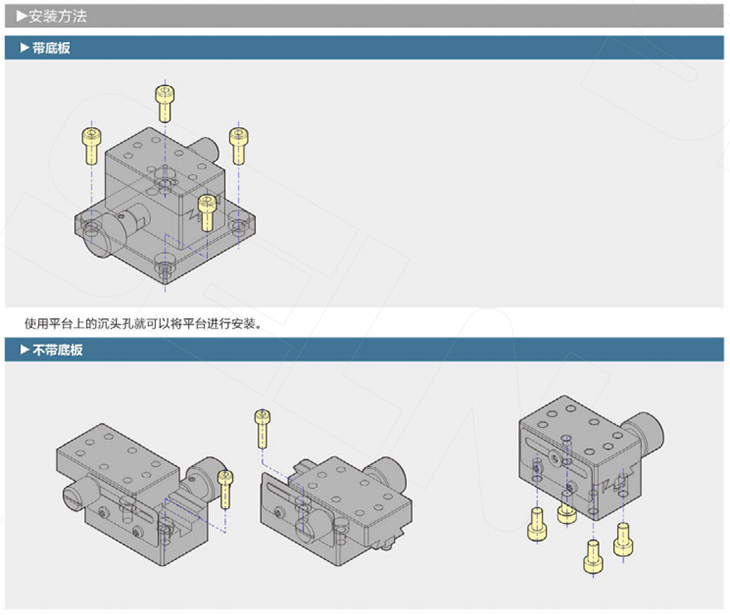
Task: Click the caption text about 沉头孔 mounting
Action: pos(143,323)
